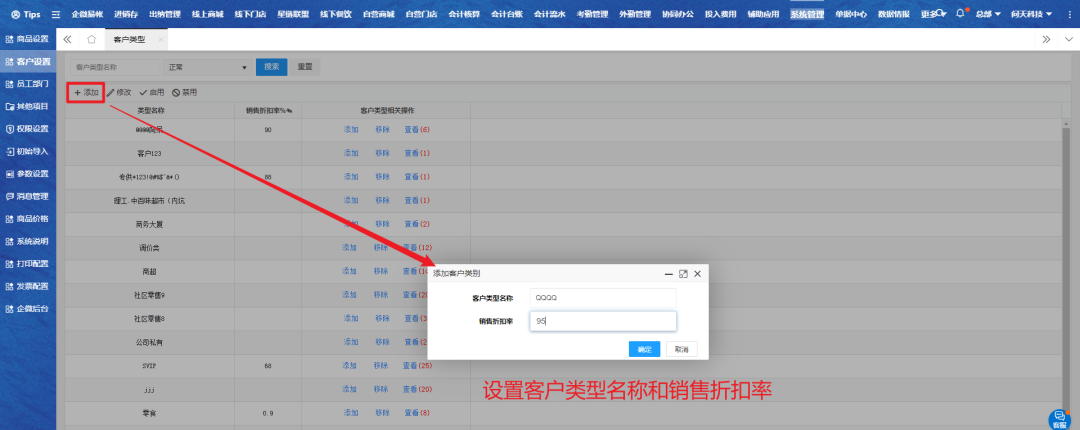1080x430 pixels.
Task: Click the 确定 confirm button in dialog
Action: [644, 349]
